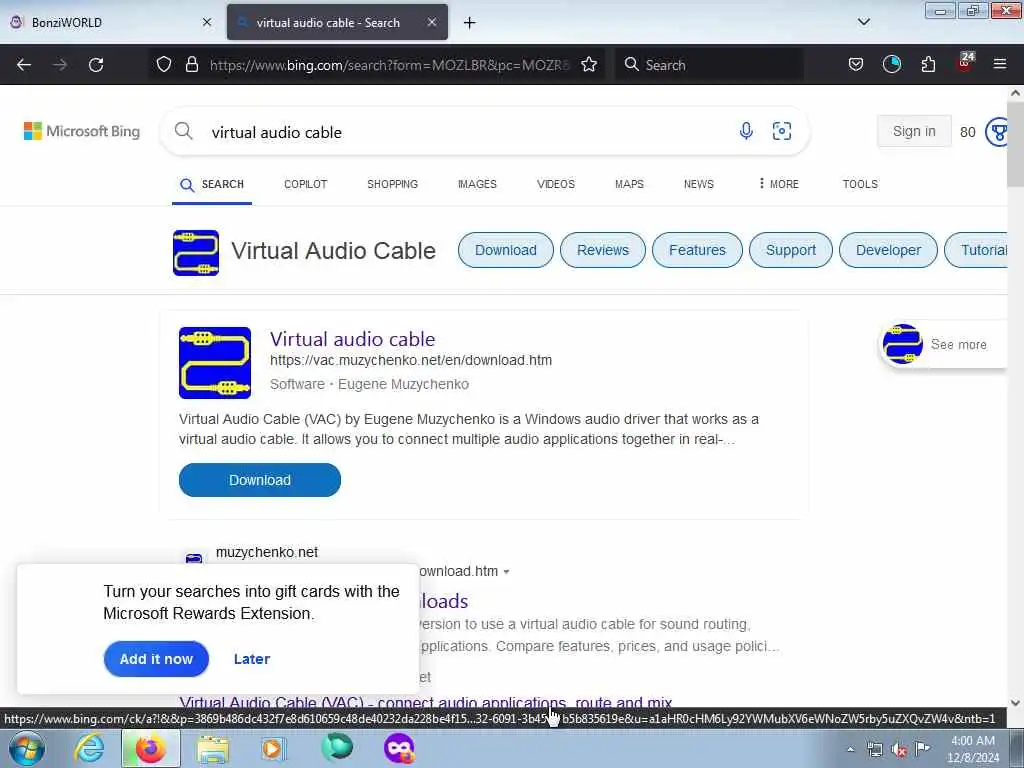Click the Virtual Audio Cable header logo

tap(196, 253)
